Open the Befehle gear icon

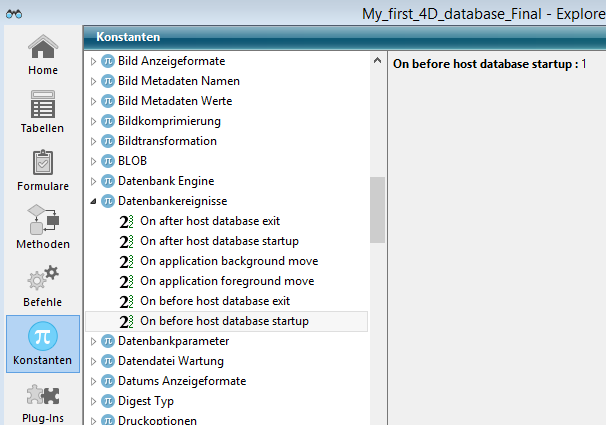point(42,279)
